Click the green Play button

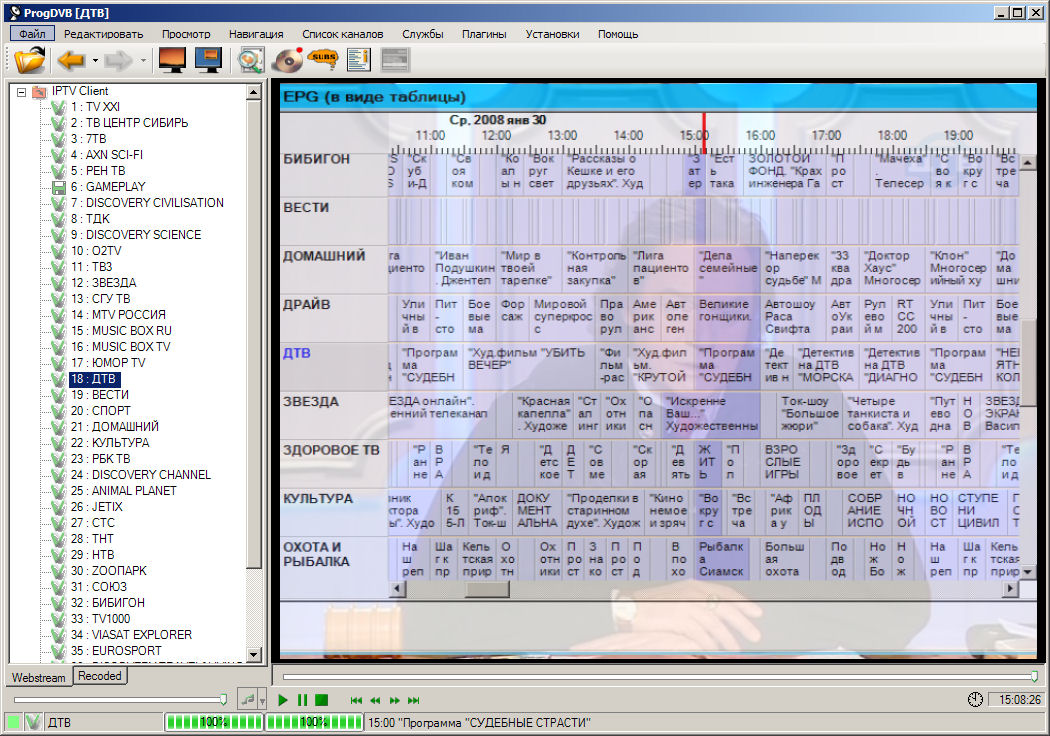tap(283, 701)
